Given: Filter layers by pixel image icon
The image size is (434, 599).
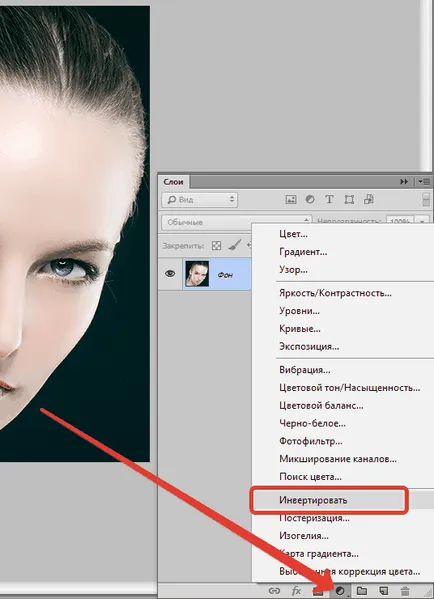Looking at the screenshot, I should [291, 199].
